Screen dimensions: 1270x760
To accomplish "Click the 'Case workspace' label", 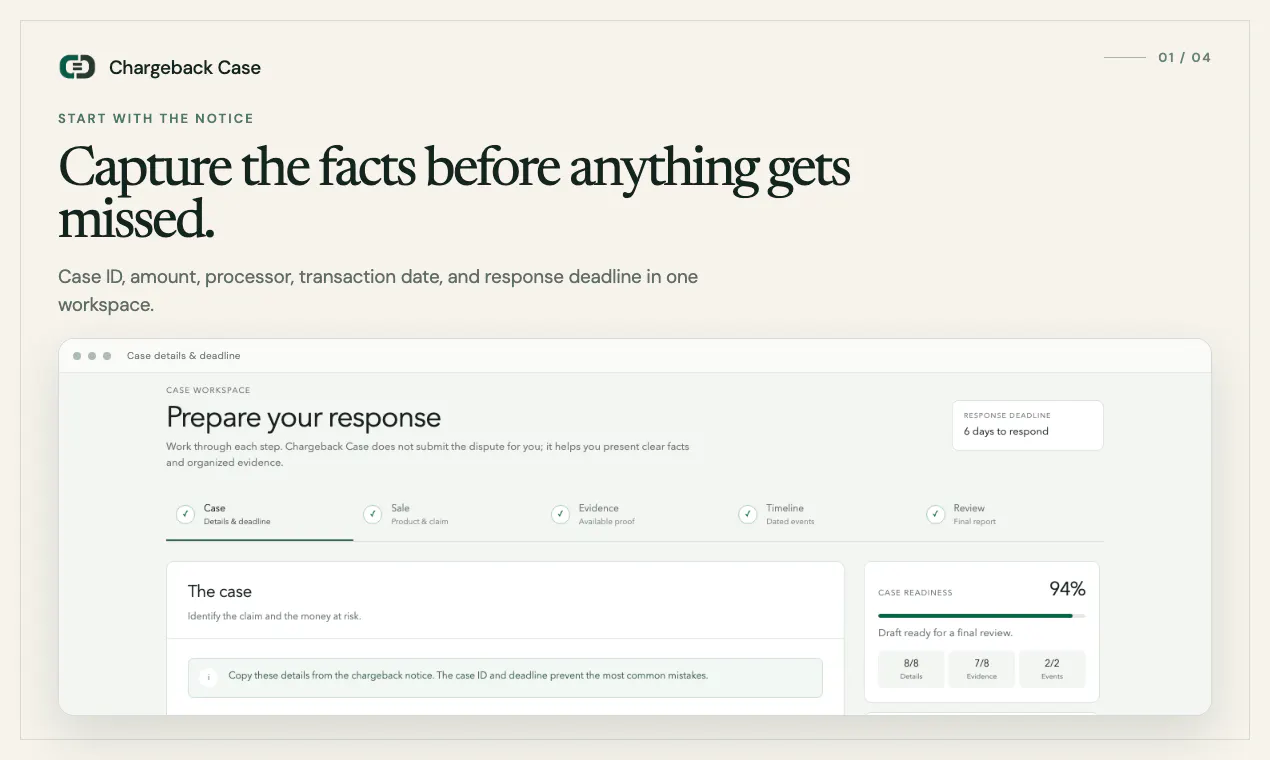I will [x=208, y=390].
